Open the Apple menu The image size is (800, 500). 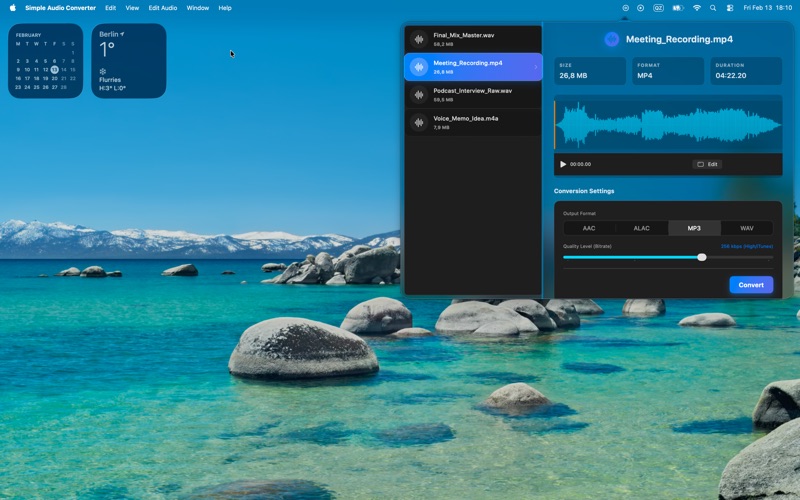(13, 8)
